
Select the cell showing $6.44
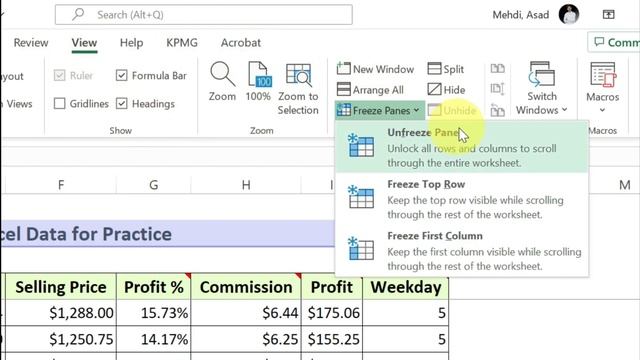(x=246, y=313)
